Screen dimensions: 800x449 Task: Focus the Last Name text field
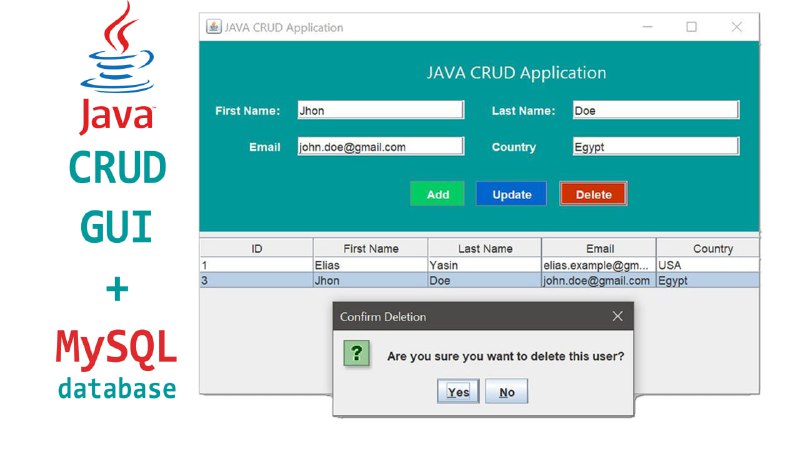coord(656,110)
